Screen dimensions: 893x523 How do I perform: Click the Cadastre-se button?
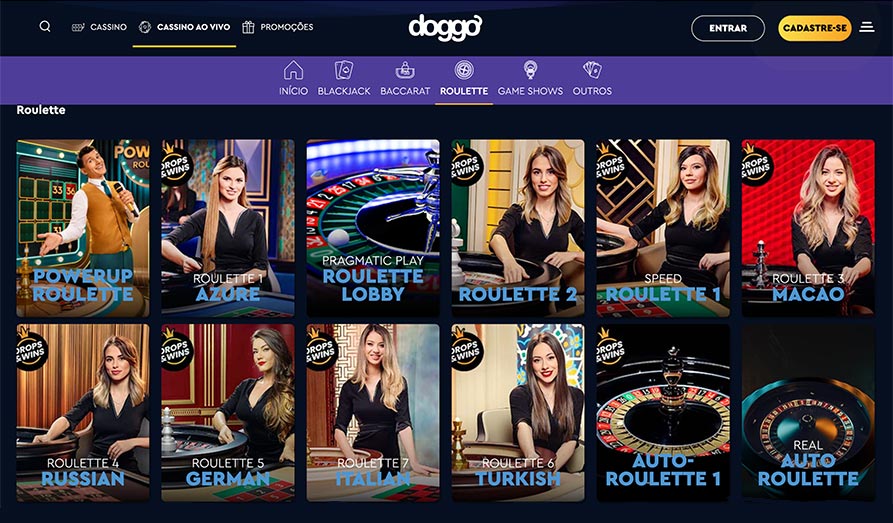(x=814, y=28)
